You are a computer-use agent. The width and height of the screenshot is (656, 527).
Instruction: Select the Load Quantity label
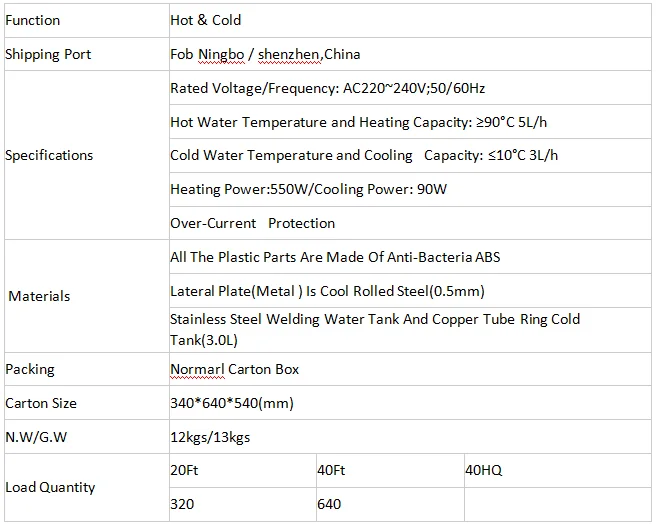[50, 487]
